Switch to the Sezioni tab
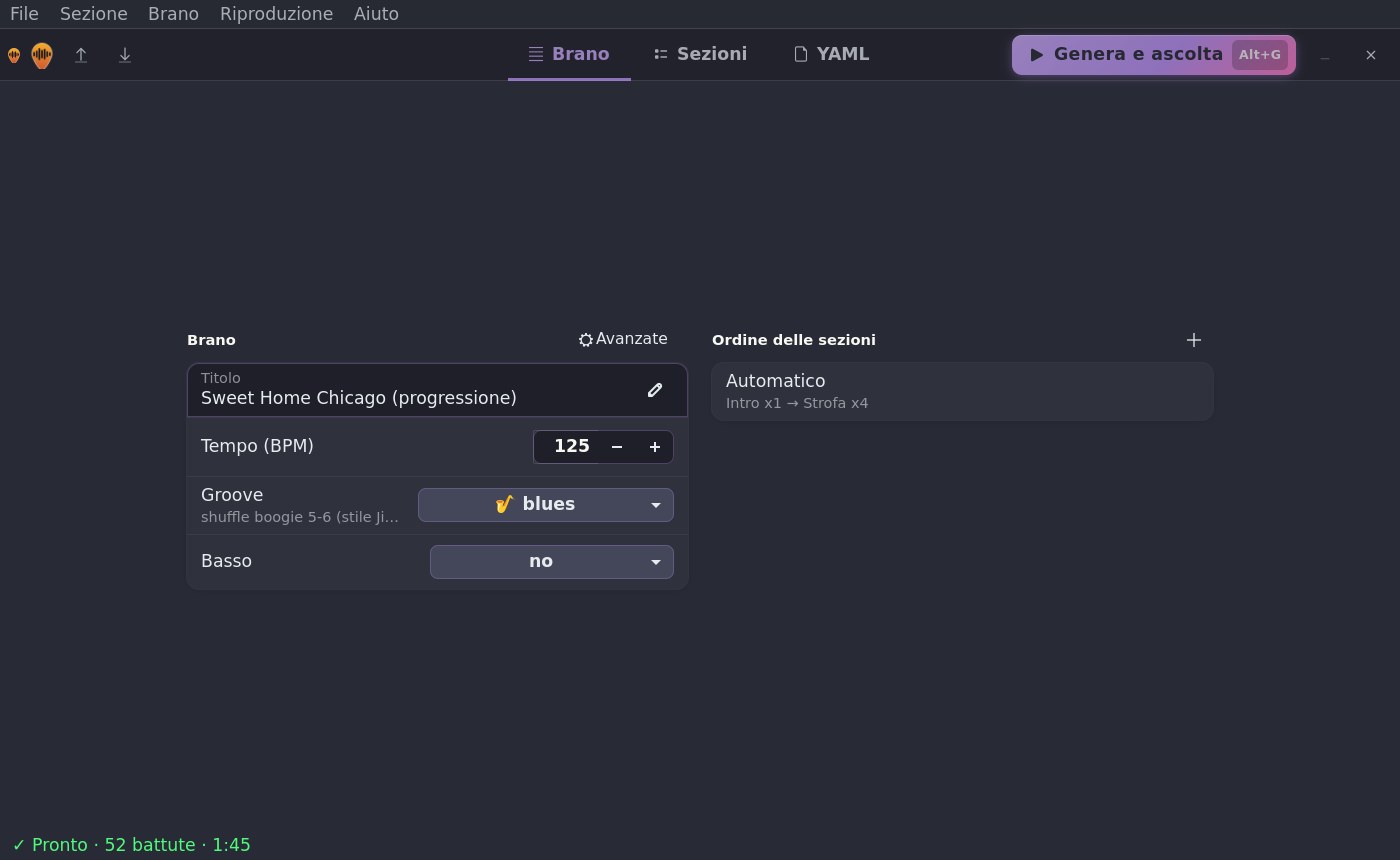Screen dimensions: 1400x860 (700, 54)
